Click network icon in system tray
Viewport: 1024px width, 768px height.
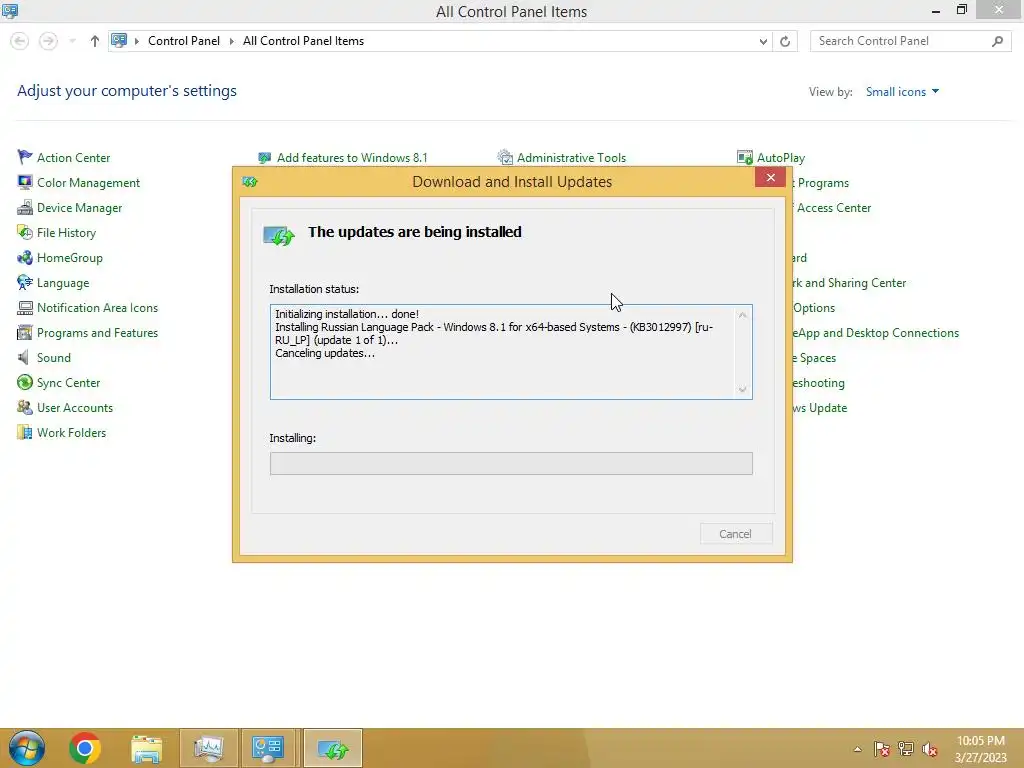[x=906, y=749]
